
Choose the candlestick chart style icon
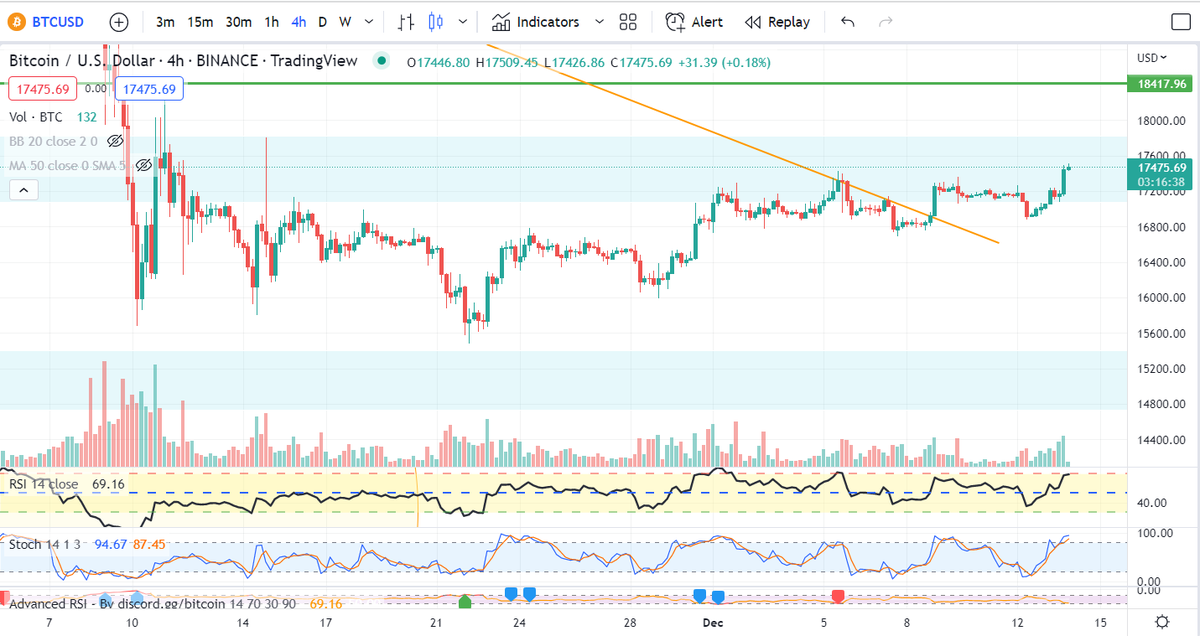click(x=434, y=21)
